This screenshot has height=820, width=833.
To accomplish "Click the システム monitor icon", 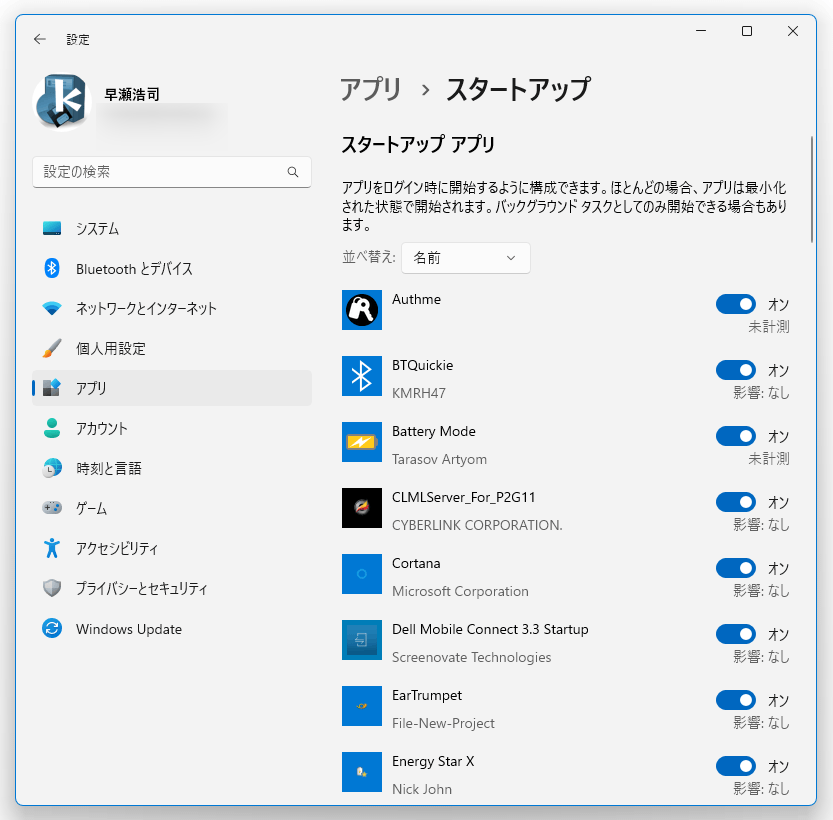I will [52, 228].
